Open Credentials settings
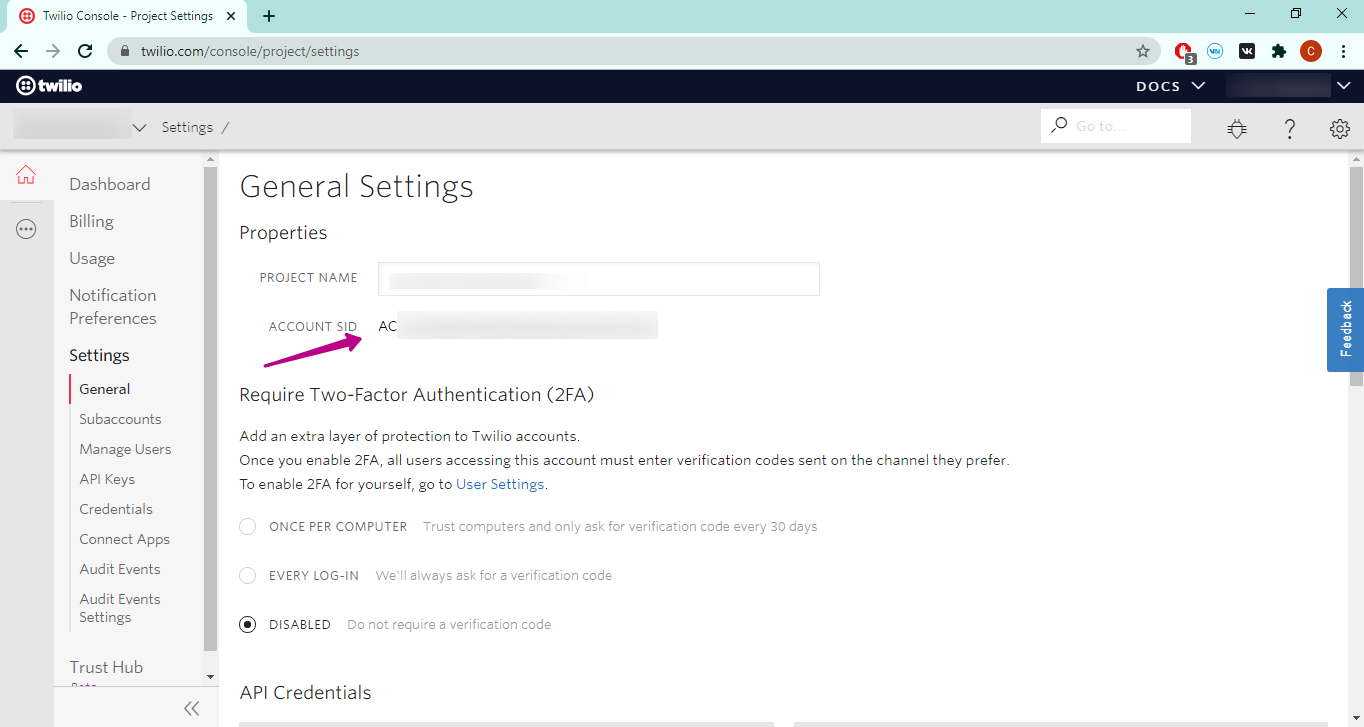This screenshot has width=1364, height=727. (116, 509)
